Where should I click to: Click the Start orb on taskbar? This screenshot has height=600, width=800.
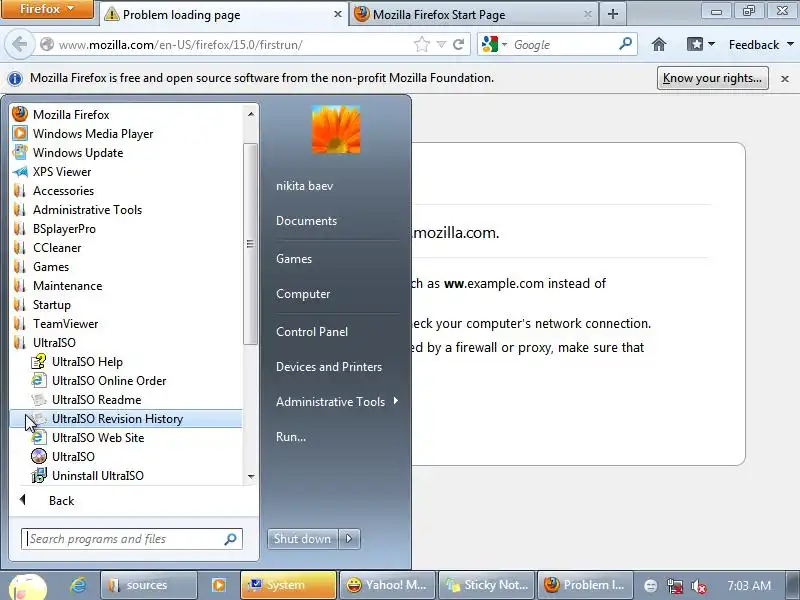point(28,587)
